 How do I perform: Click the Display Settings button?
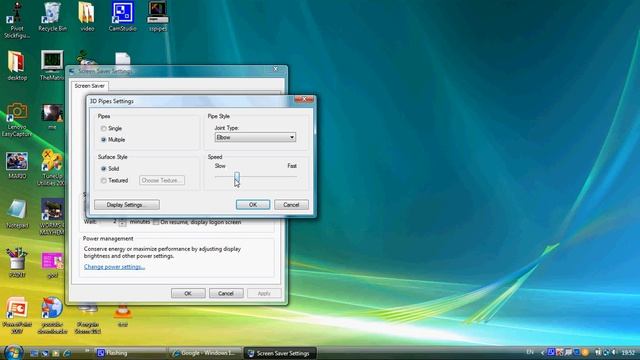127,205
